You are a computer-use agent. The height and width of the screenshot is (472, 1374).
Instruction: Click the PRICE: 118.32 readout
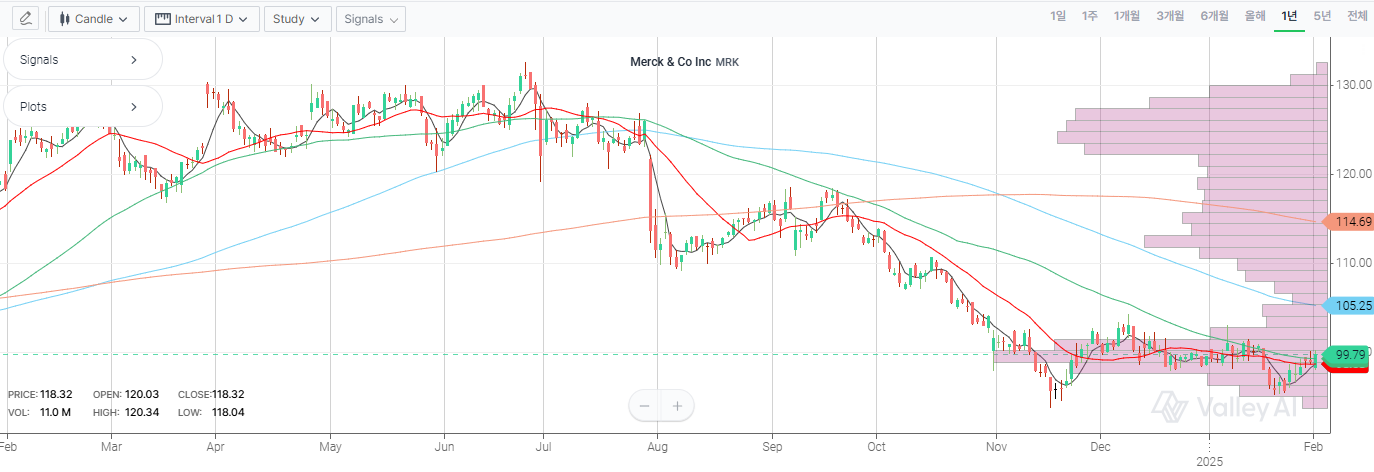click(x=40, y=395)
